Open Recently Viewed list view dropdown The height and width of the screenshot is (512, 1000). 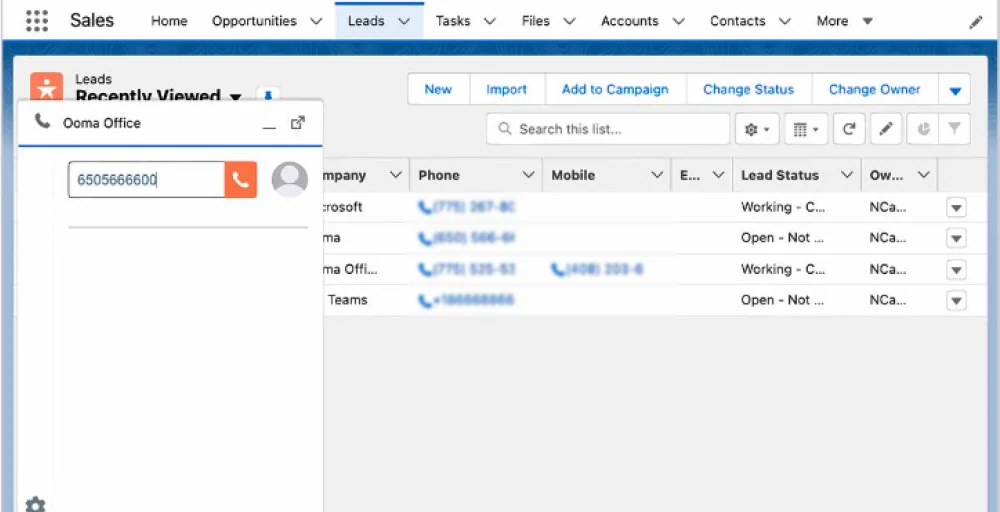(x=235, y=98)
